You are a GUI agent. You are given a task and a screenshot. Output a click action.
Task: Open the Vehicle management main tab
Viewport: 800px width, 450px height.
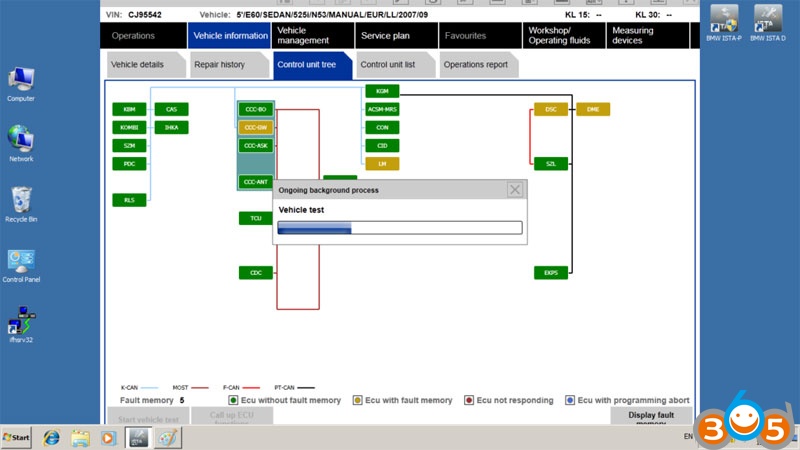[x=313, y=36]
